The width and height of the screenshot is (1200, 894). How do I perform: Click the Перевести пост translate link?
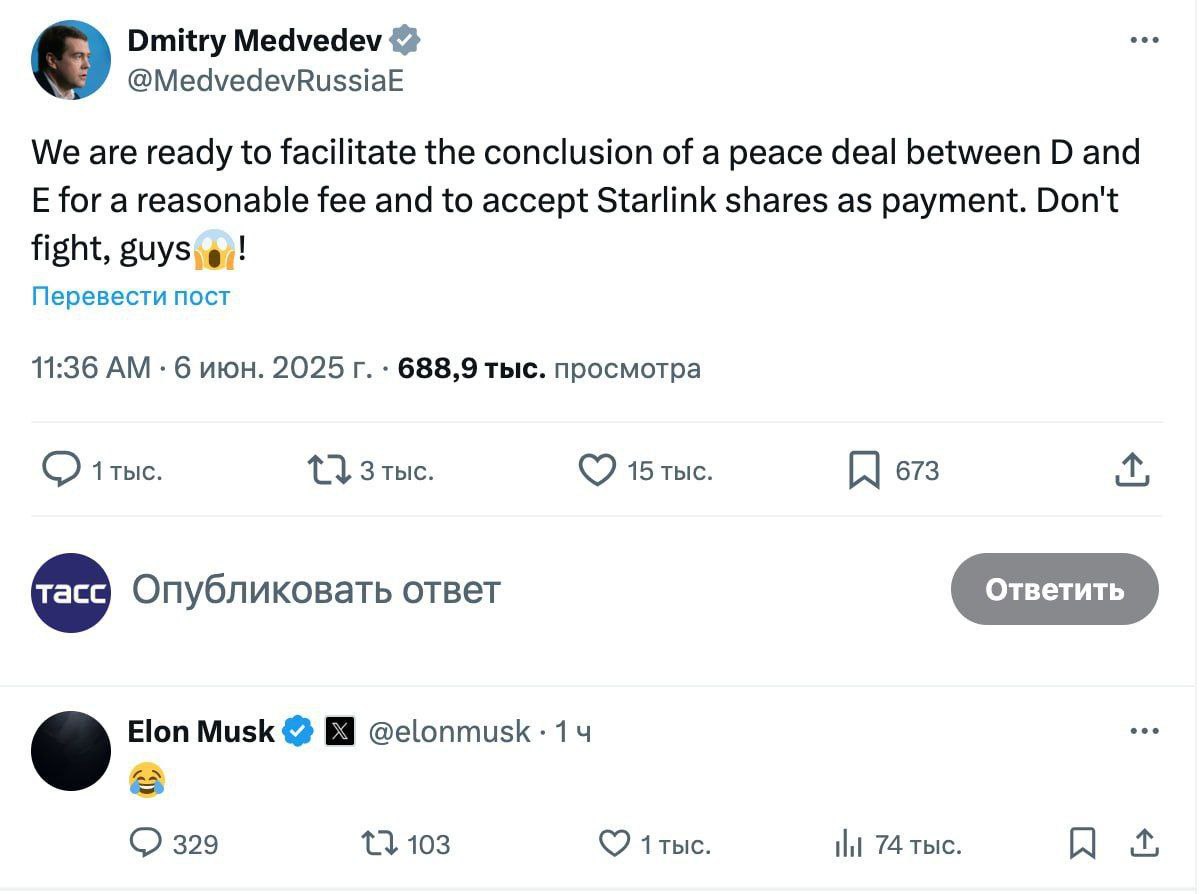click(x=131, y=296)
